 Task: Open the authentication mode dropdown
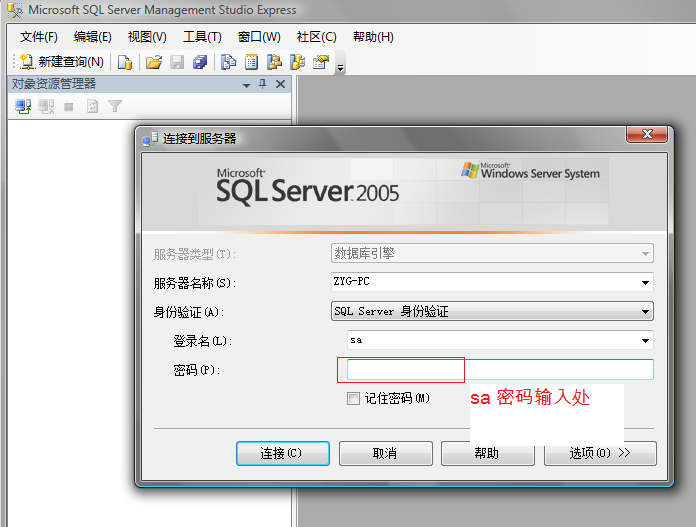click(492, 311)
